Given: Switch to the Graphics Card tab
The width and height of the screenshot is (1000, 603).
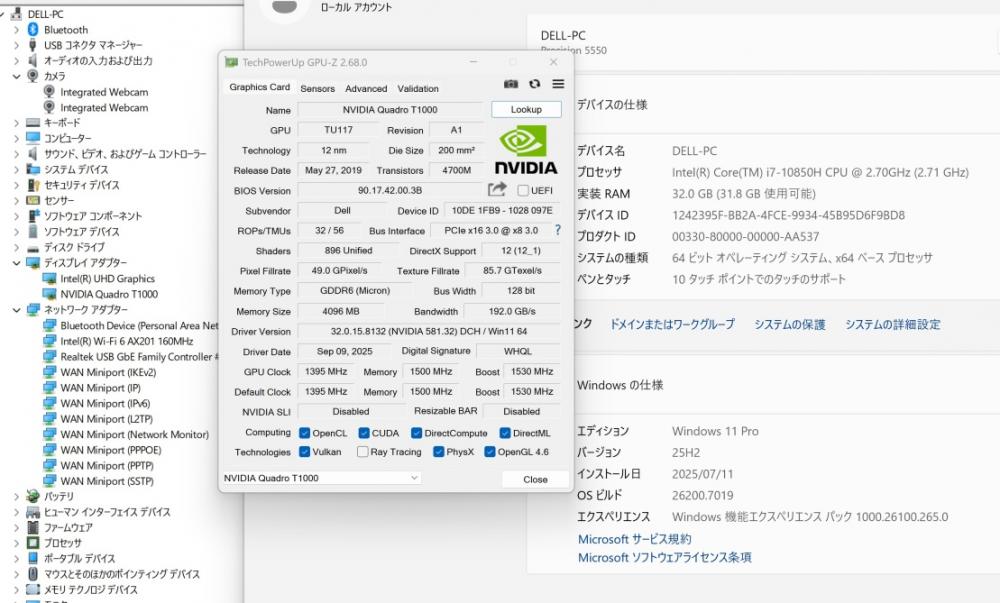Looking at the screenshot, I should pyautogui.click(x=260, y=87).
